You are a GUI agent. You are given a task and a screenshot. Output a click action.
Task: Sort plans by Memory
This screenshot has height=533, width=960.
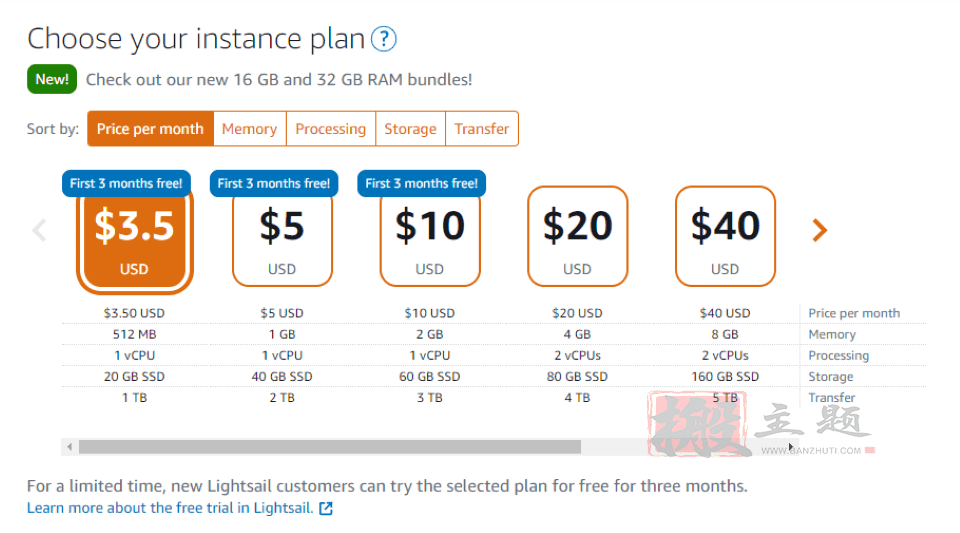point(249,129)
